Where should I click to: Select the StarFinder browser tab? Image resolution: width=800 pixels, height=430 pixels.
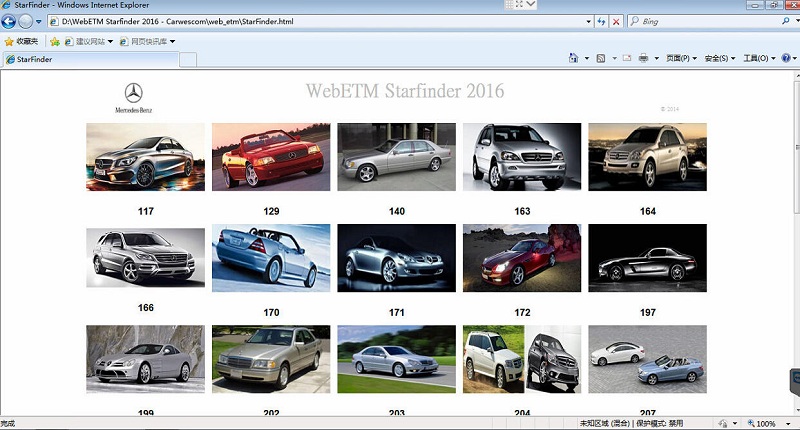[91, 59]
